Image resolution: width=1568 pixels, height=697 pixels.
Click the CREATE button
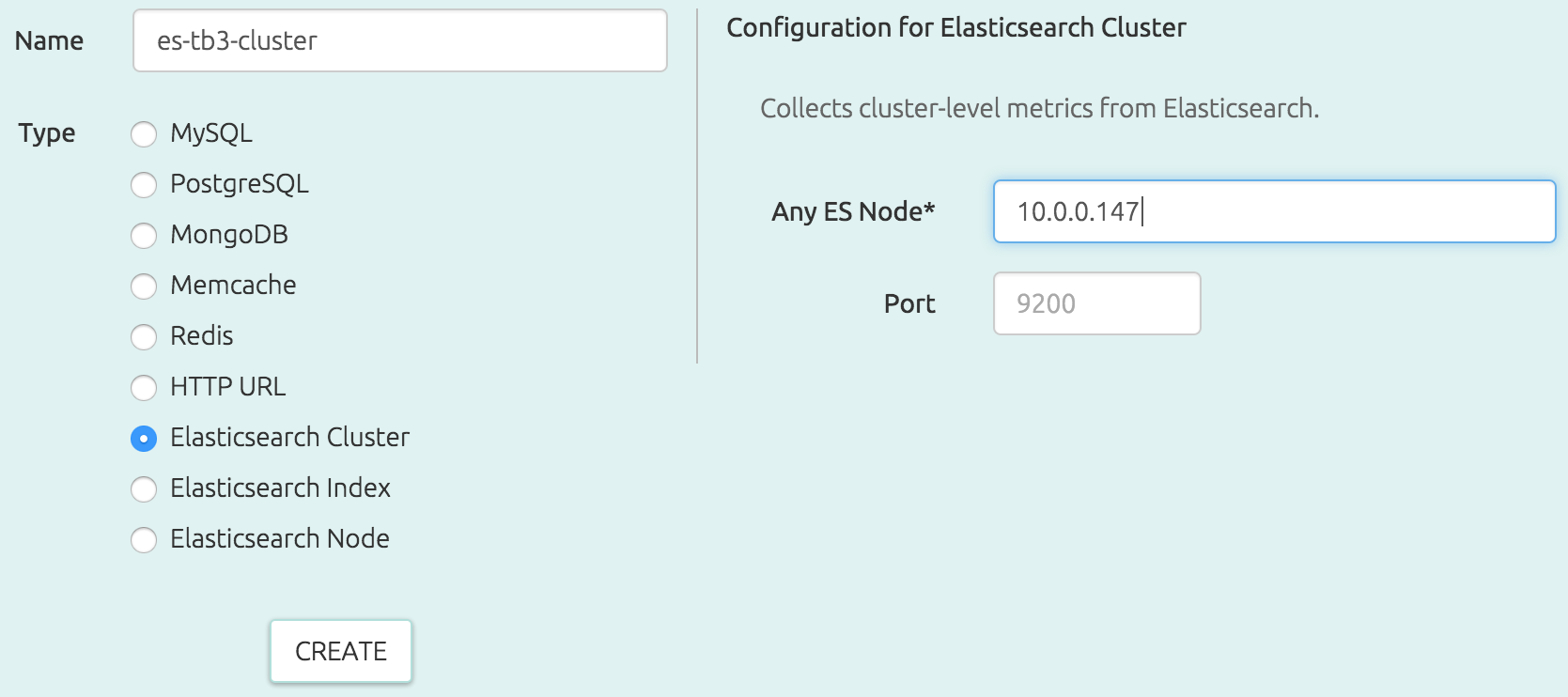(341, 651)
